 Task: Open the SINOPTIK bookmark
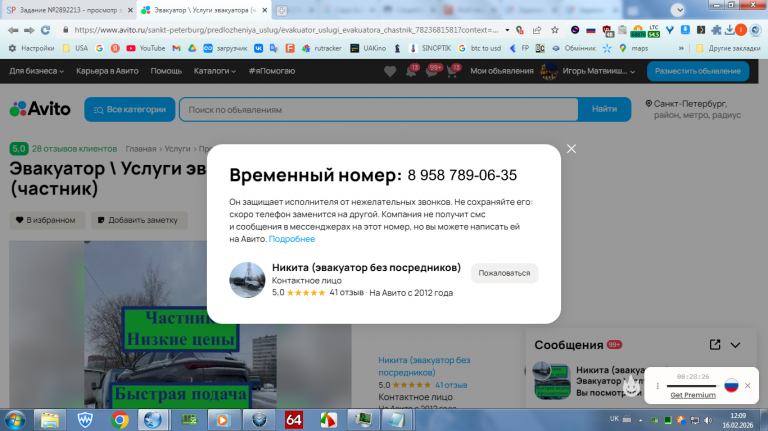coord(430,48)
